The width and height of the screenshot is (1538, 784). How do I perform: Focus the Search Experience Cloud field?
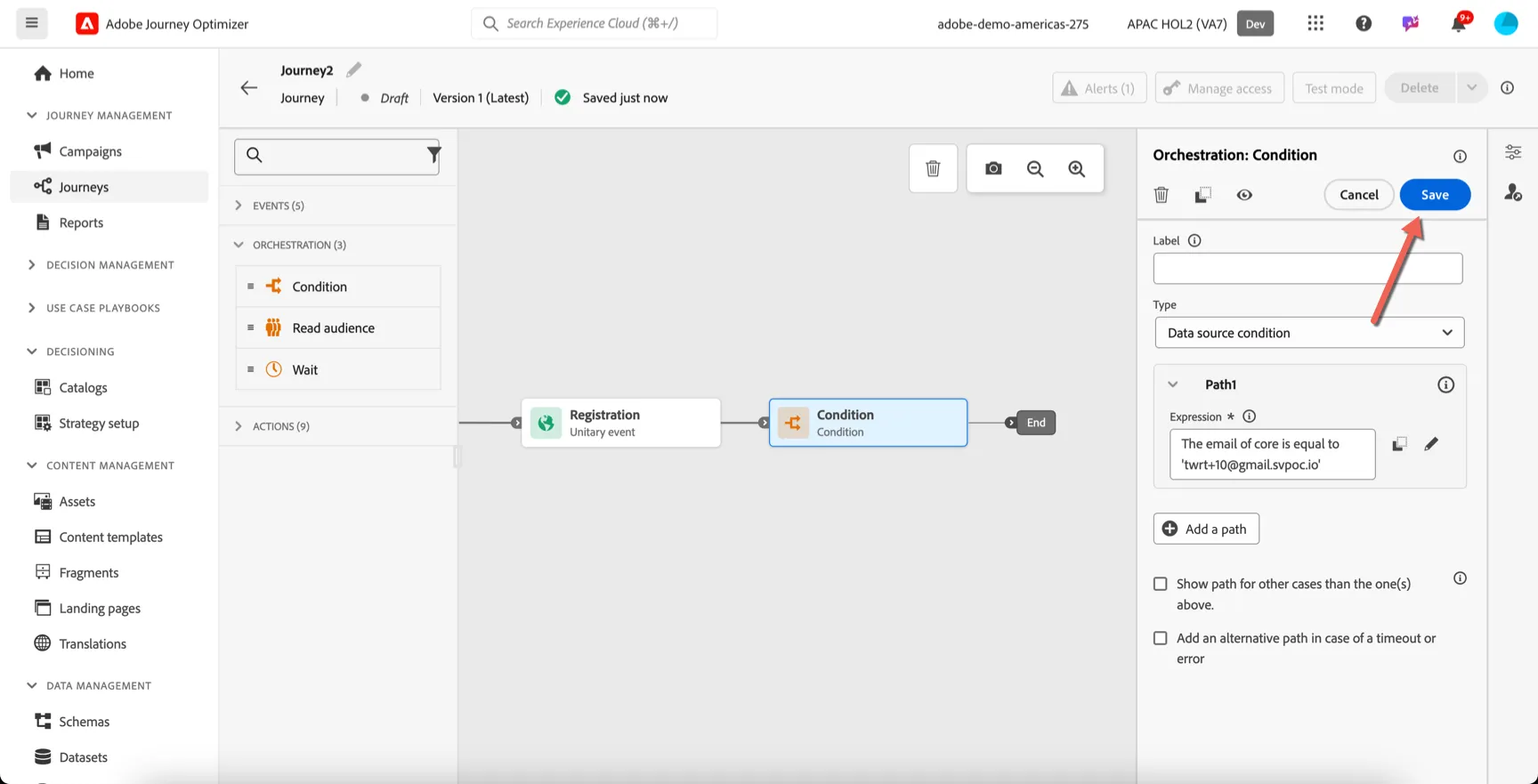click(x=595, y=23)
